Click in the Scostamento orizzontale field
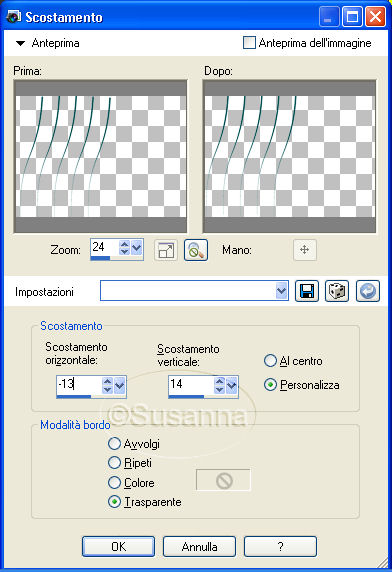 (x=79, y=384)
